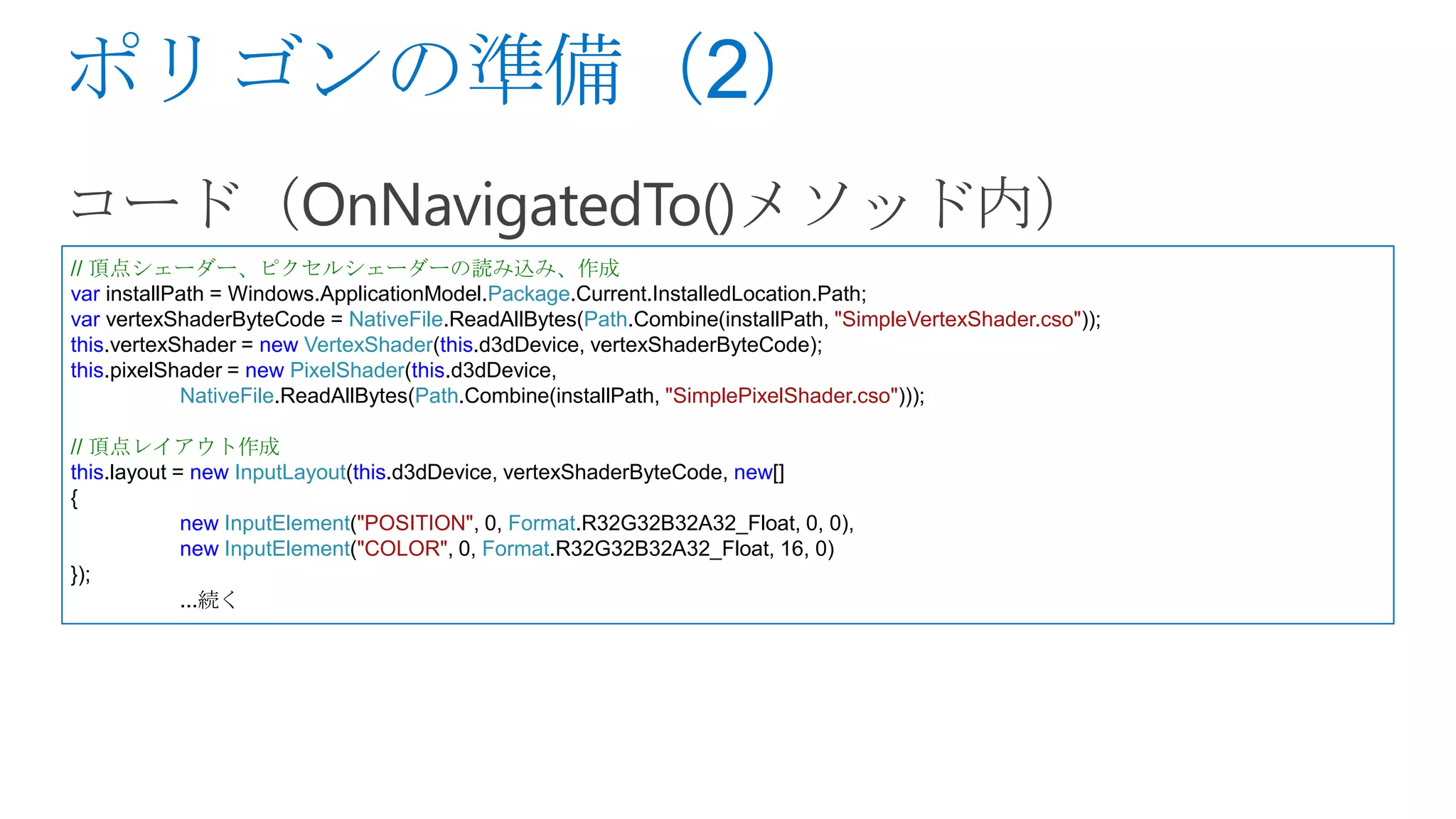Click the word 'Package' in the installPath line
The image size is (1456, 819).
tap(529, 294)
